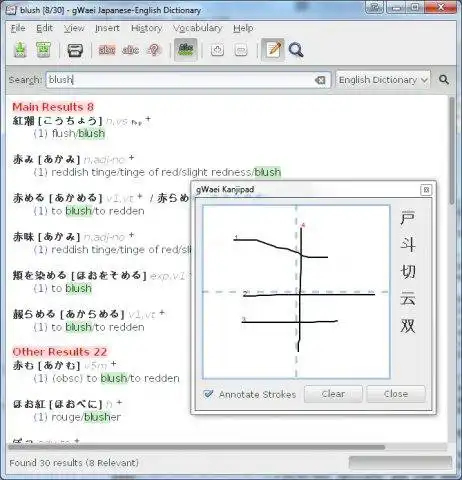Click the vertical scrollbar of results
Image resolution: width=462 pixels, height=480 pixels.
click(x=452, y=151)
